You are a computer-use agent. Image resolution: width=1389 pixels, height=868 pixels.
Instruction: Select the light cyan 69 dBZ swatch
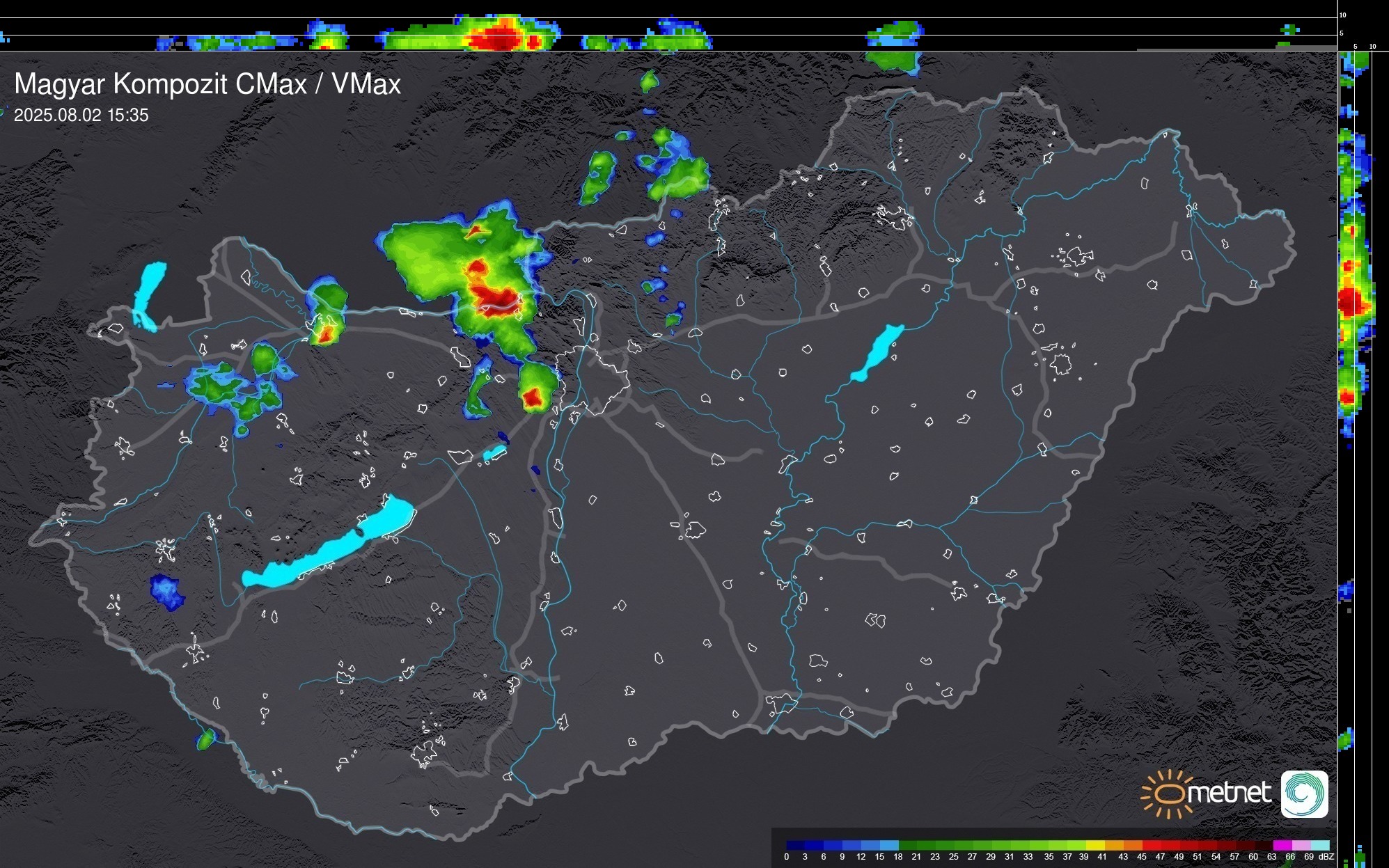coord(1319,845)
